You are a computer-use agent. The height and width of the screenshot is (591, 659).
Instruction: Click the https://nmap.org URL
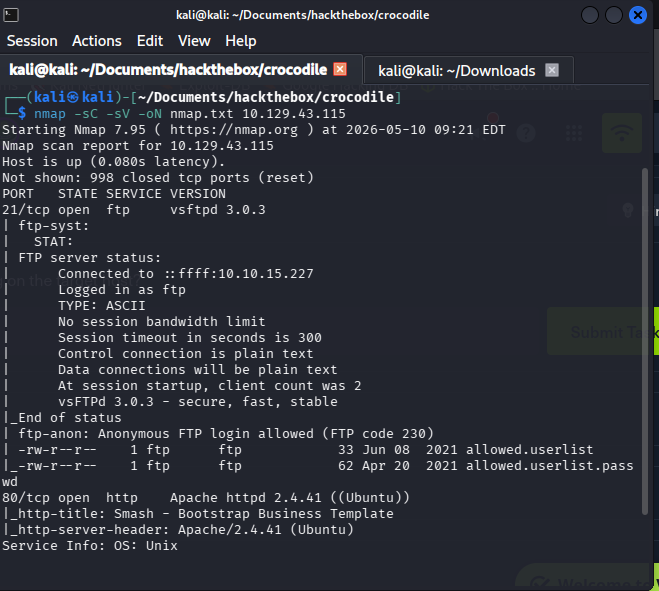coord(234,130)
